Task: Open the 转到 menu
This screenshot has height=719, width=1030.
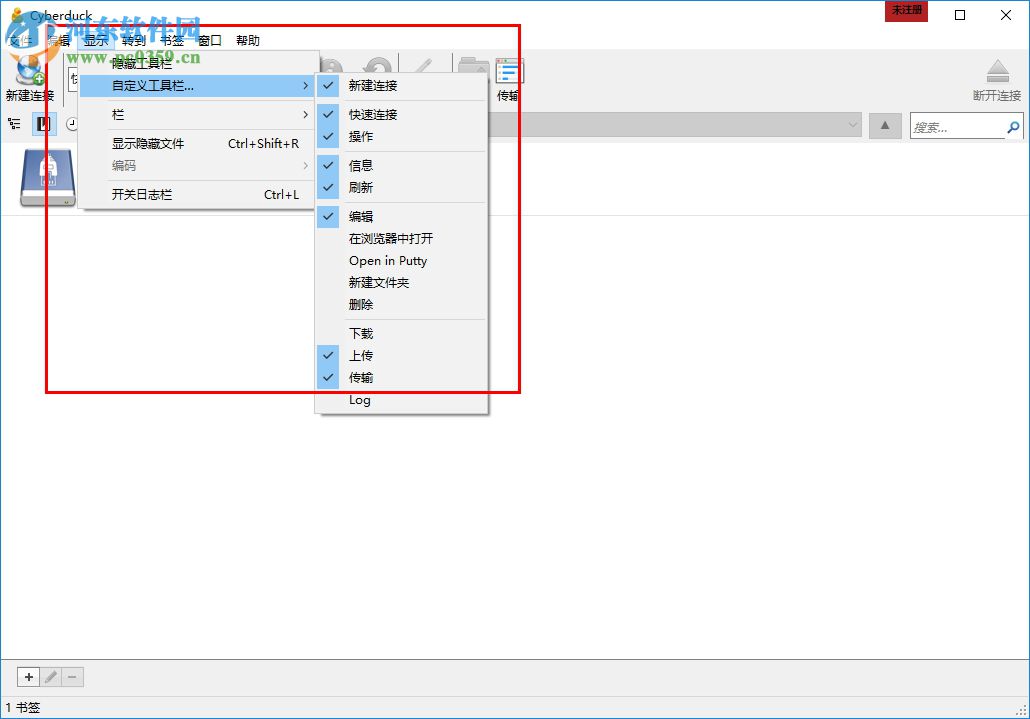Action: tap(134, 41)
